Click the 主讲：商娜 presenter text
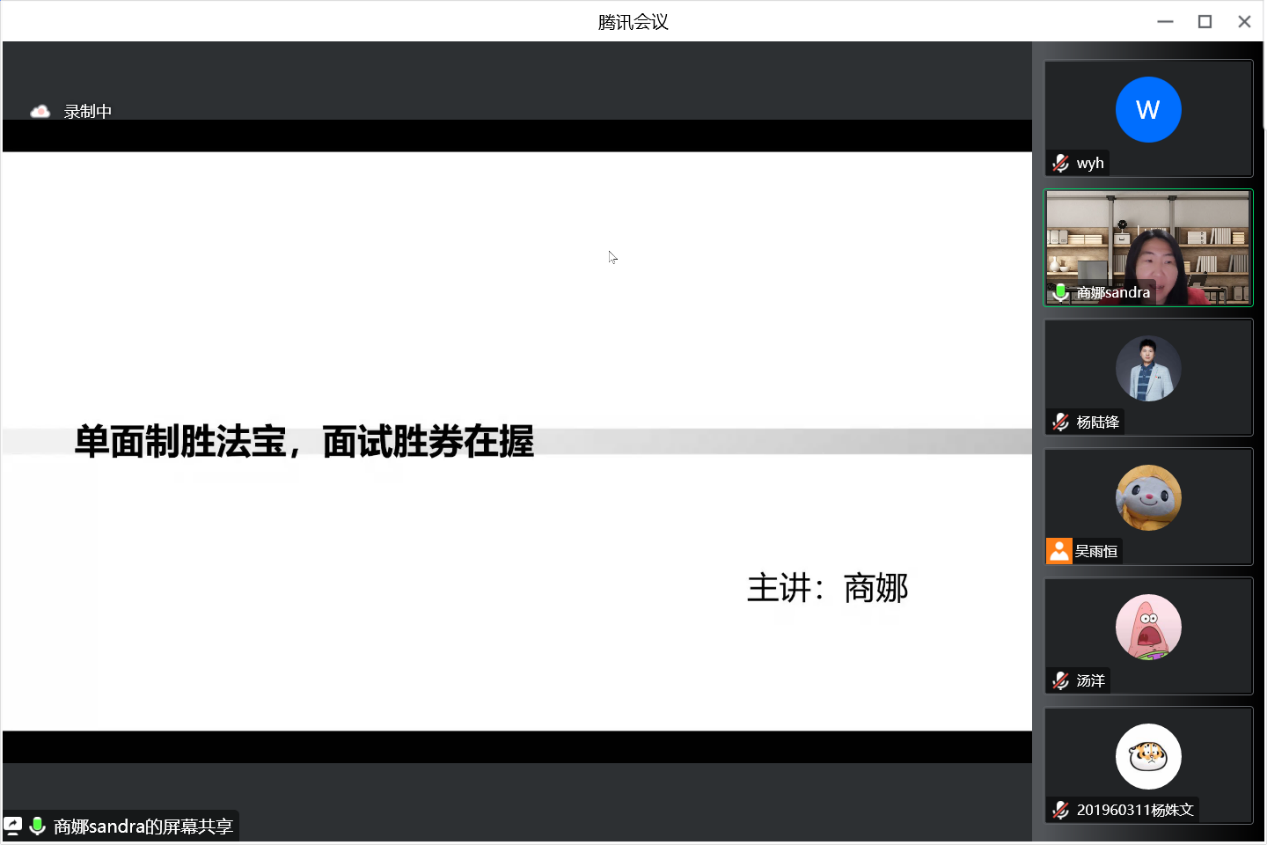1267x845 pixels. pos(828,588)
